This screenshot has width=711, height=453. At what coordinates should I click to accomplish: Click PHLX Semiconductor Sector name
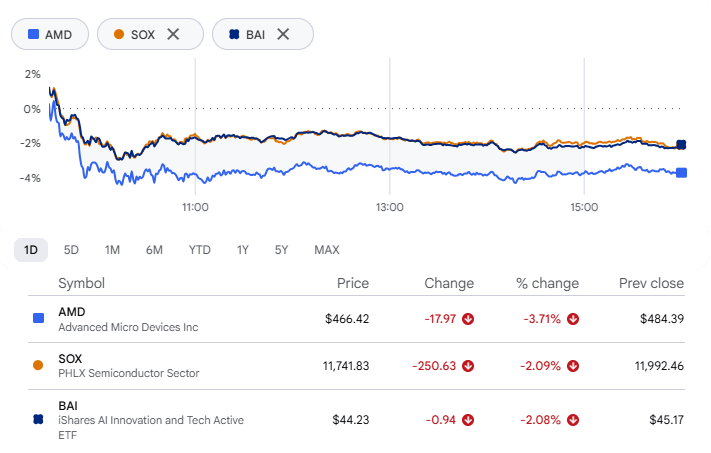pyautogui.click(x=129, y=373)
